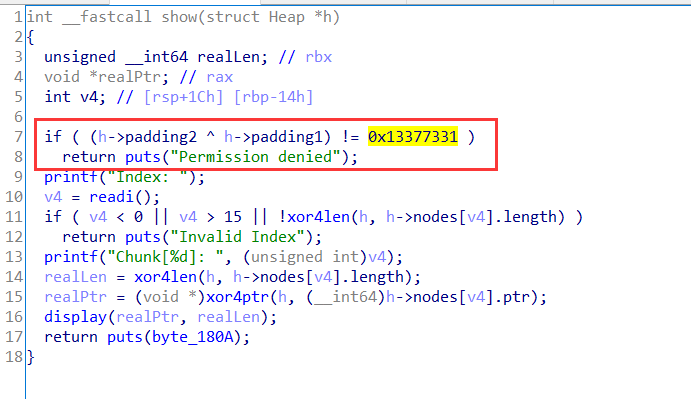Click the [rsp+1Ch] stack offset comment
691x399 pixels.
click(x=184, y=97)
